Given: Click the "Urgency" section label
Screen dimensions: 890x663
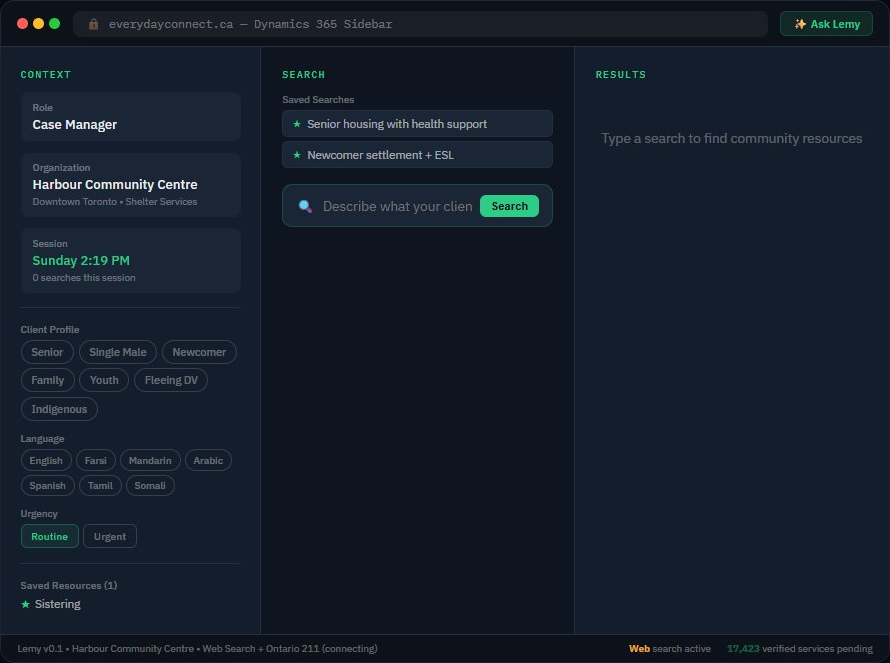Looking at the screenshot, I should click(x=39, y=513).
